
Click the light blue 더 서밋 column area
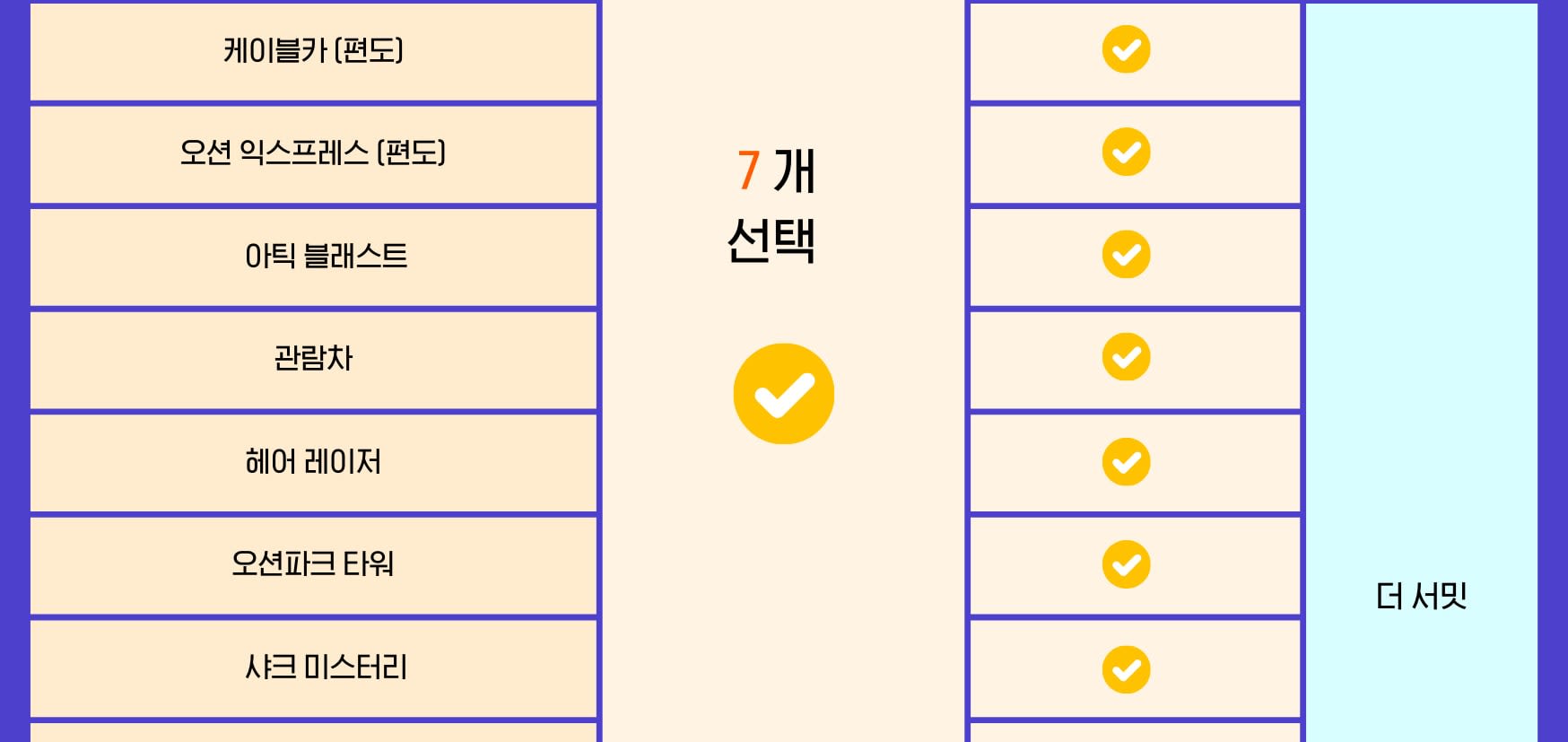(x=1421, y=371)
